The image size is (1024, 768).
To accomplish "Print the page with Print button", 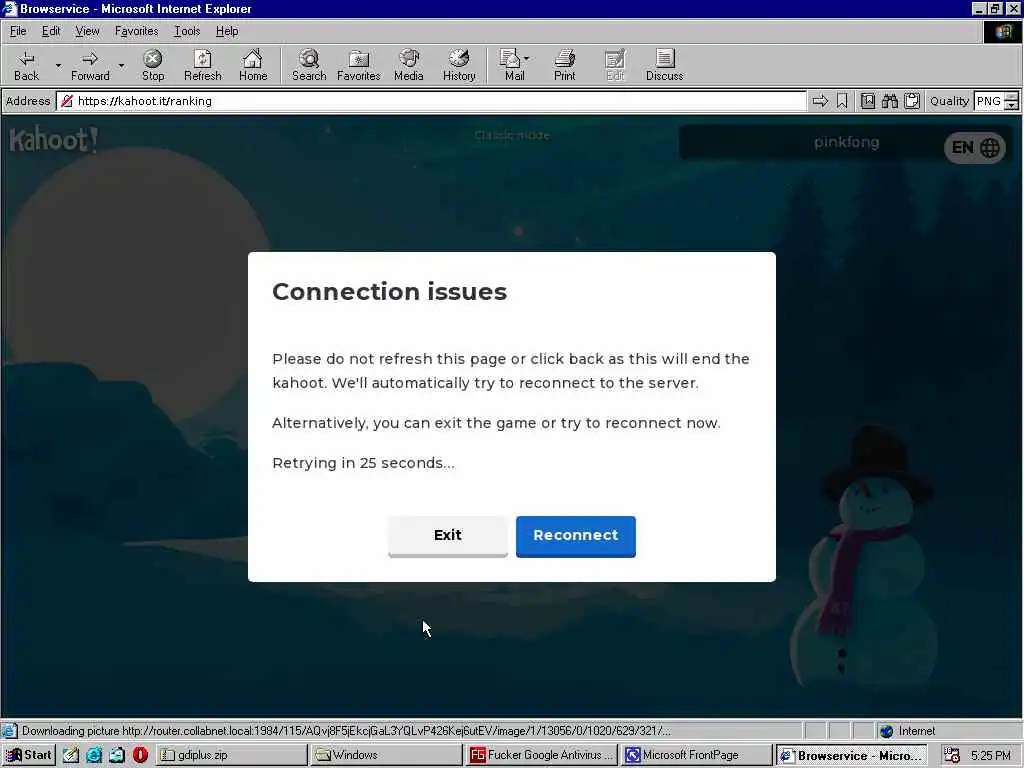I will point(565,66).
